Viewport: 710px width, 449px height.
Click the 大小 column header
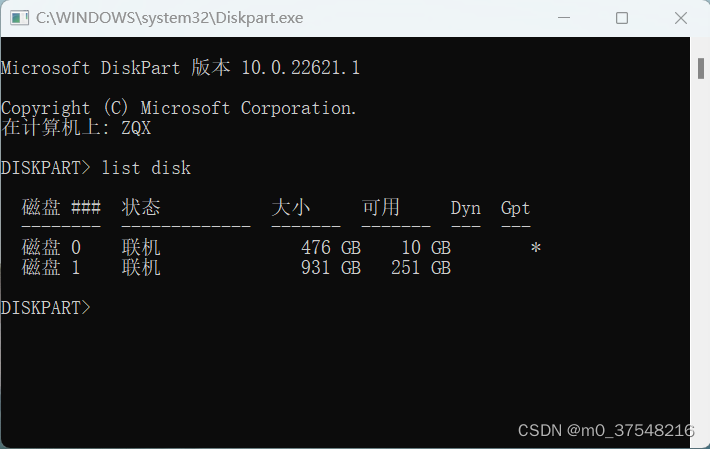[291, 207]
